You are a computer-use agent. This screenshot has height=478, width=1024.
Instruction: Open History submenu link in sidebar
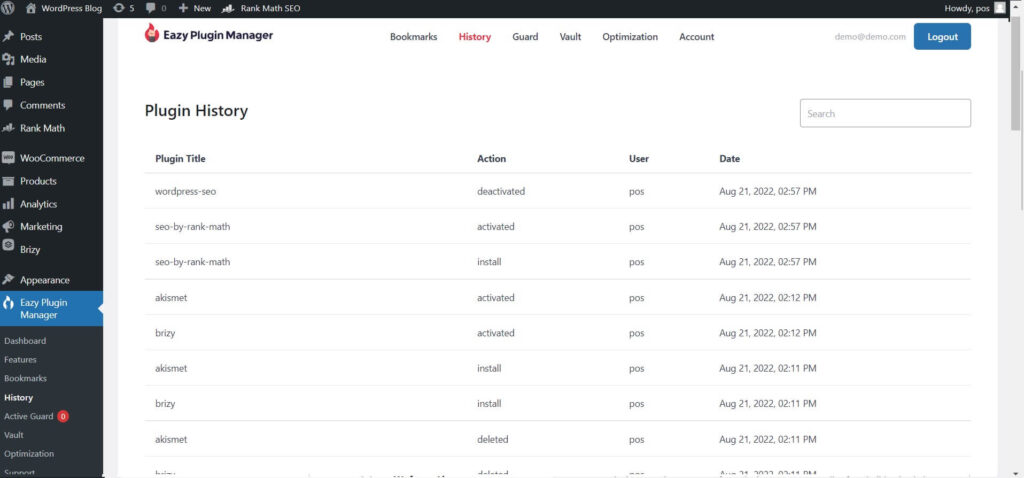coord(18,398)
